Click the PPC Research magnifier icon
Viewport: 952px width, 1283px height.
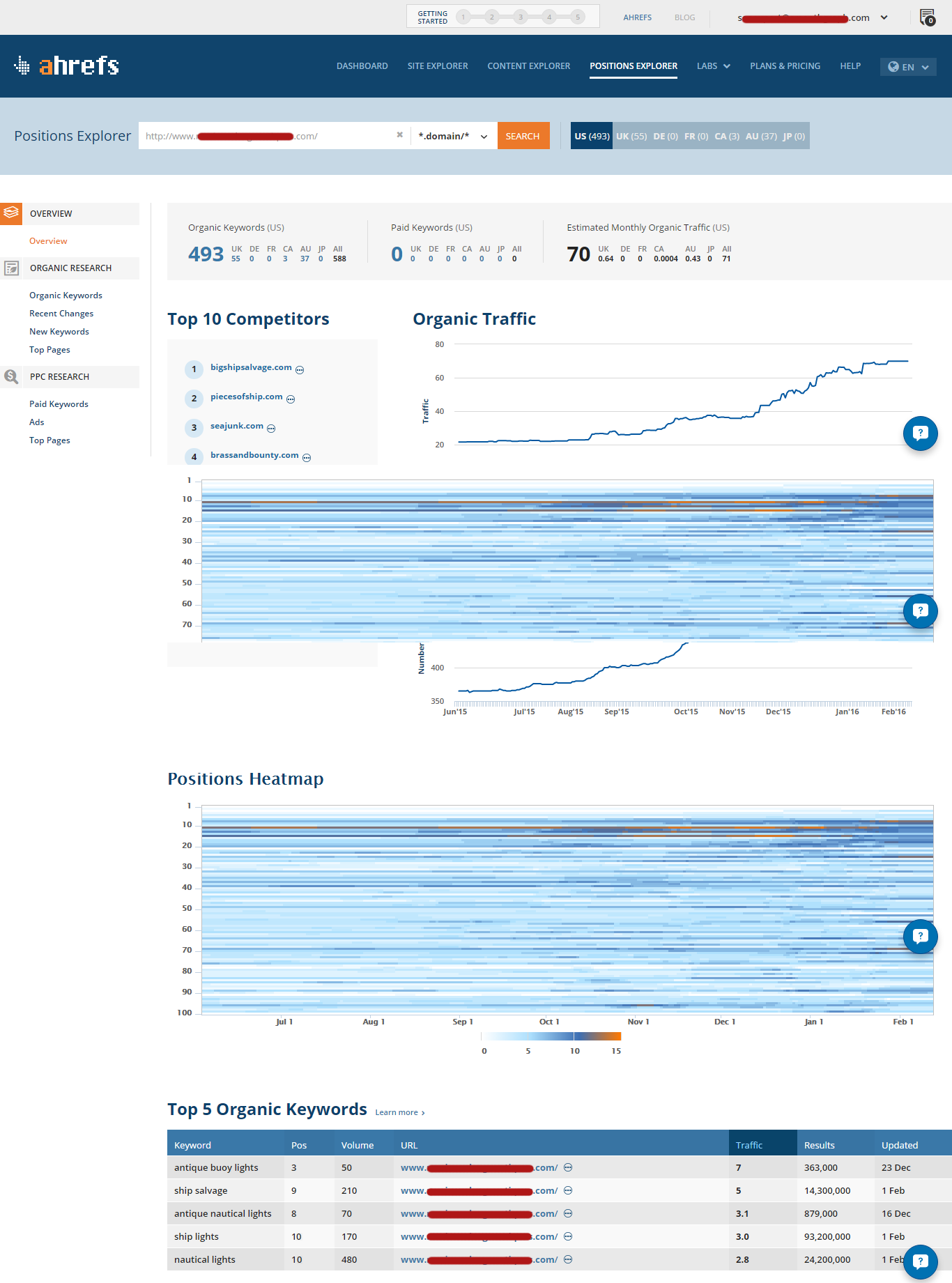(x=11, y=377)
